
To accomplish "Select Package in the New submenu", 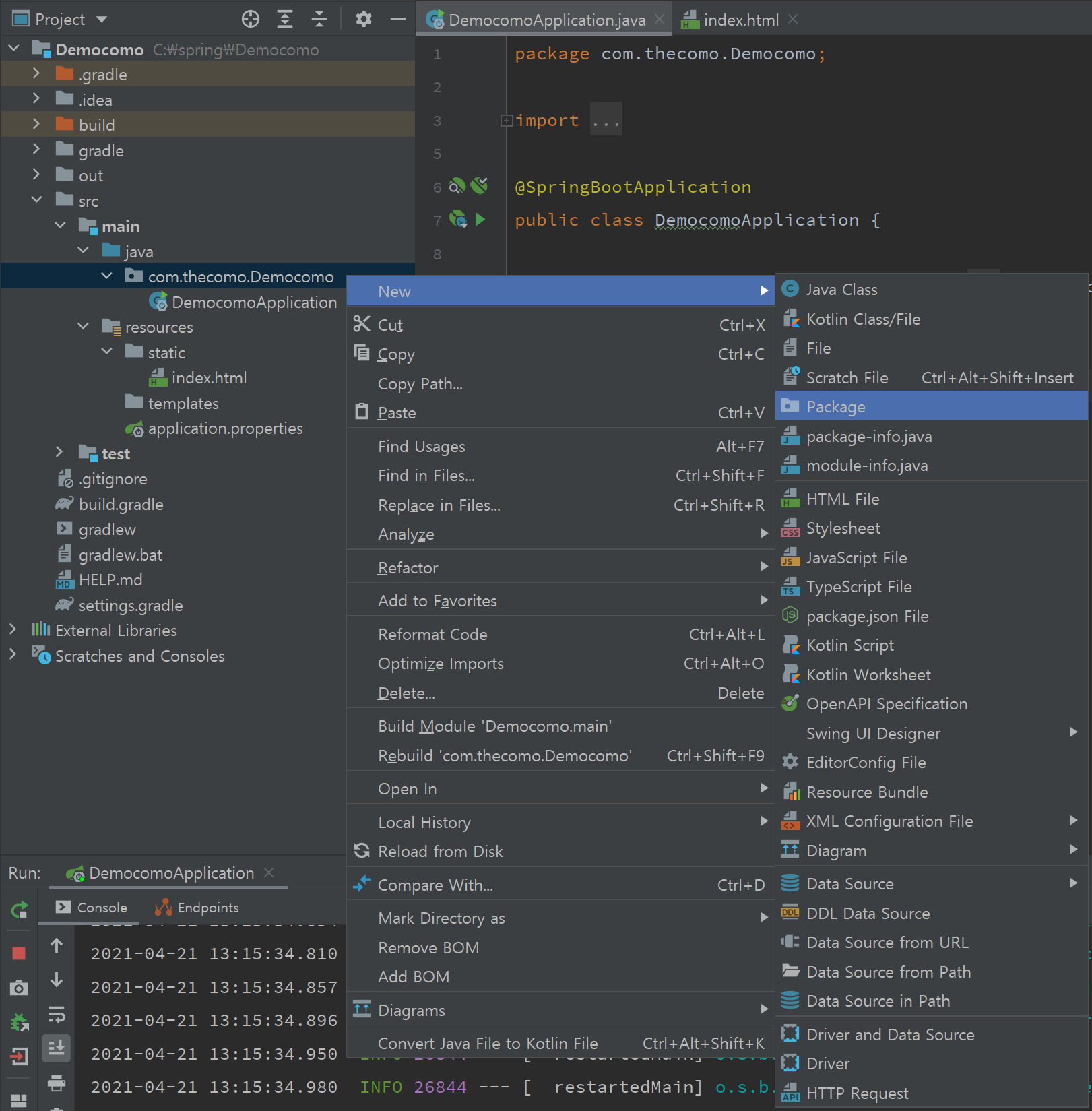I will coord(932,406).
